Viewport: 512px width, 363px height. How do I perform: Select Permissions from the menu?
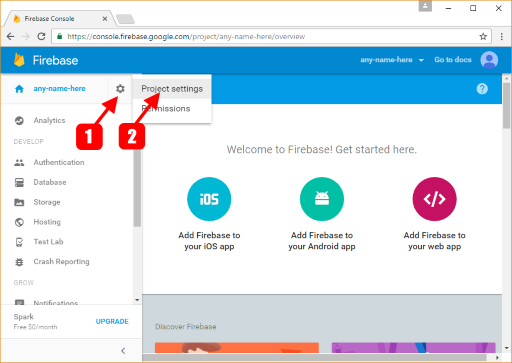click(172, 109)
